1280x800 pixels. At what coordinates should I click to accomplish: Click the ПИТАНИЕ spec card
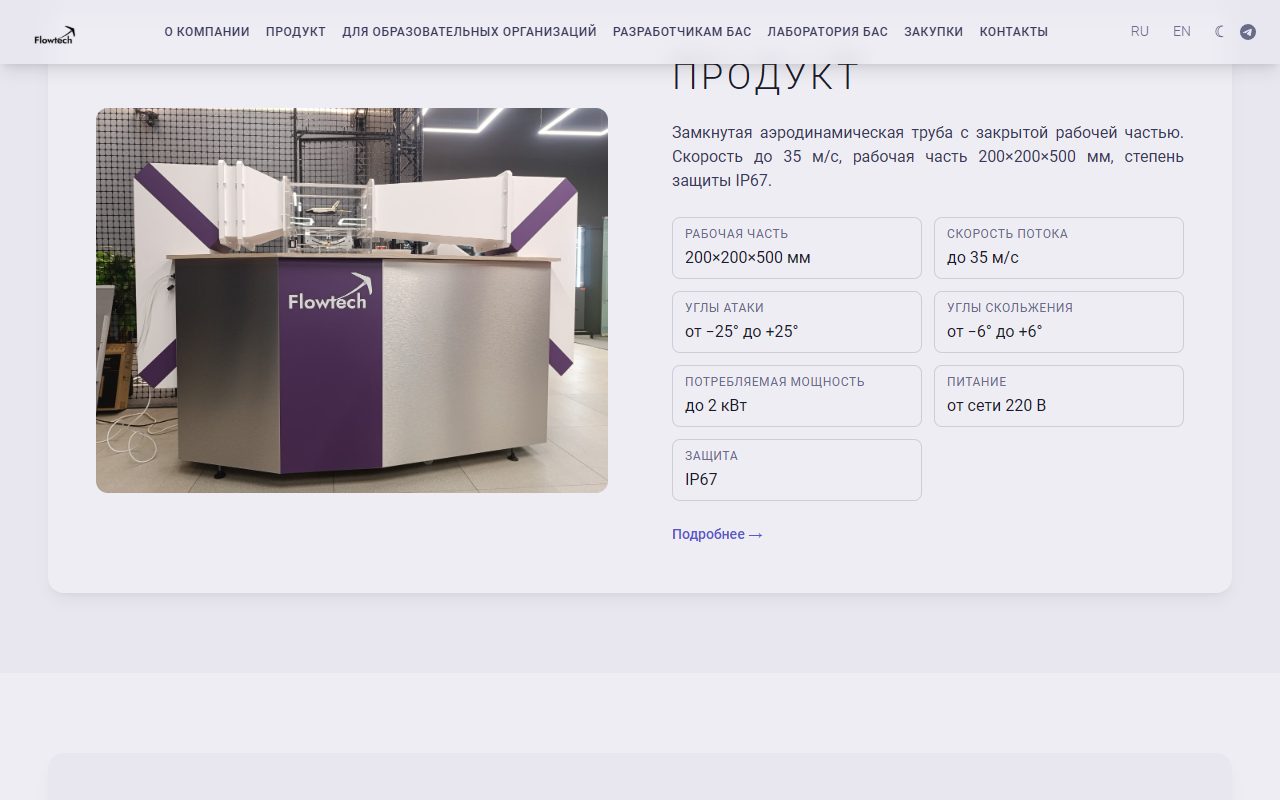pyautogui.click(x=1059, y=396)
